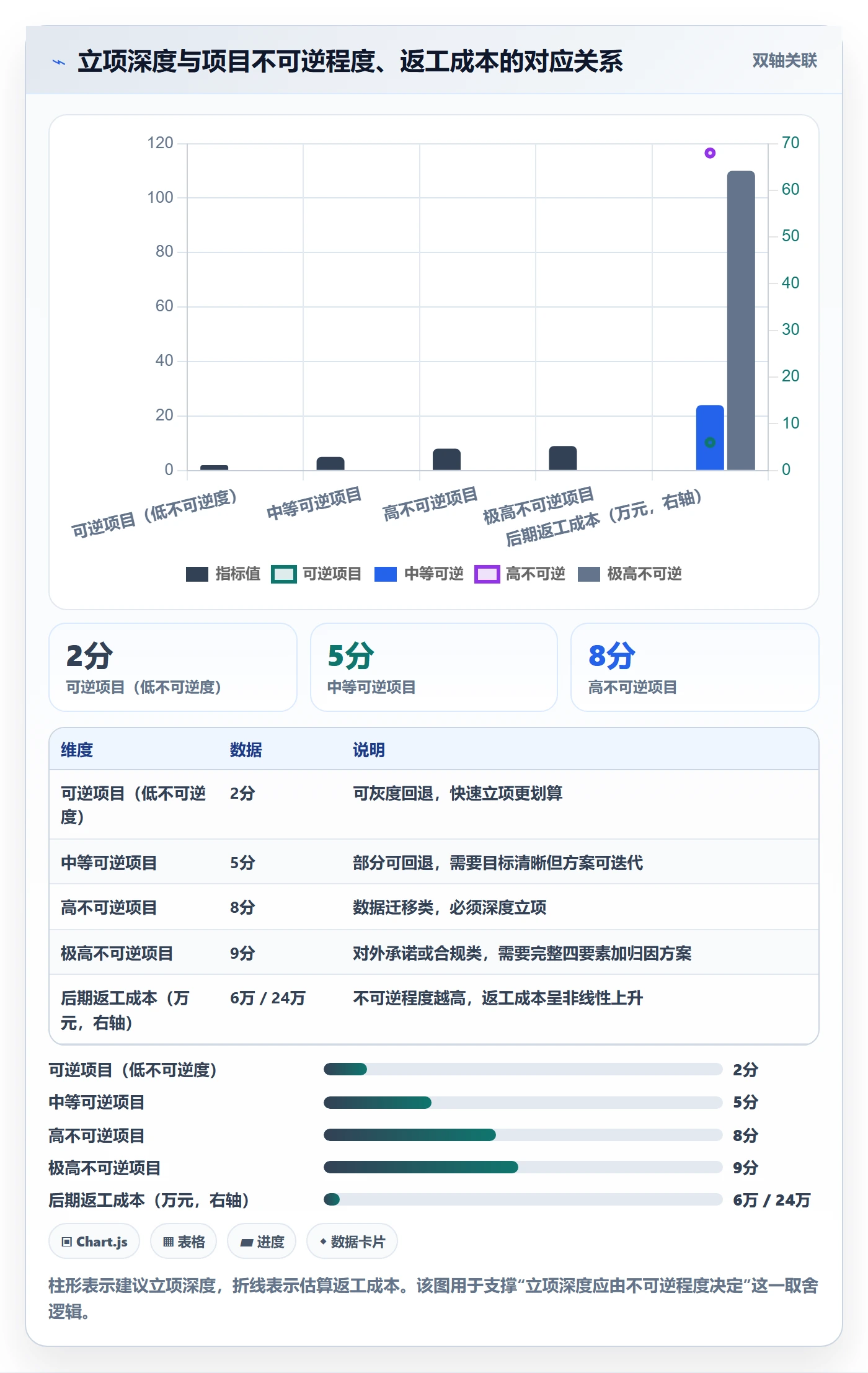Click the 9分 cell in the table

point(242,953)
